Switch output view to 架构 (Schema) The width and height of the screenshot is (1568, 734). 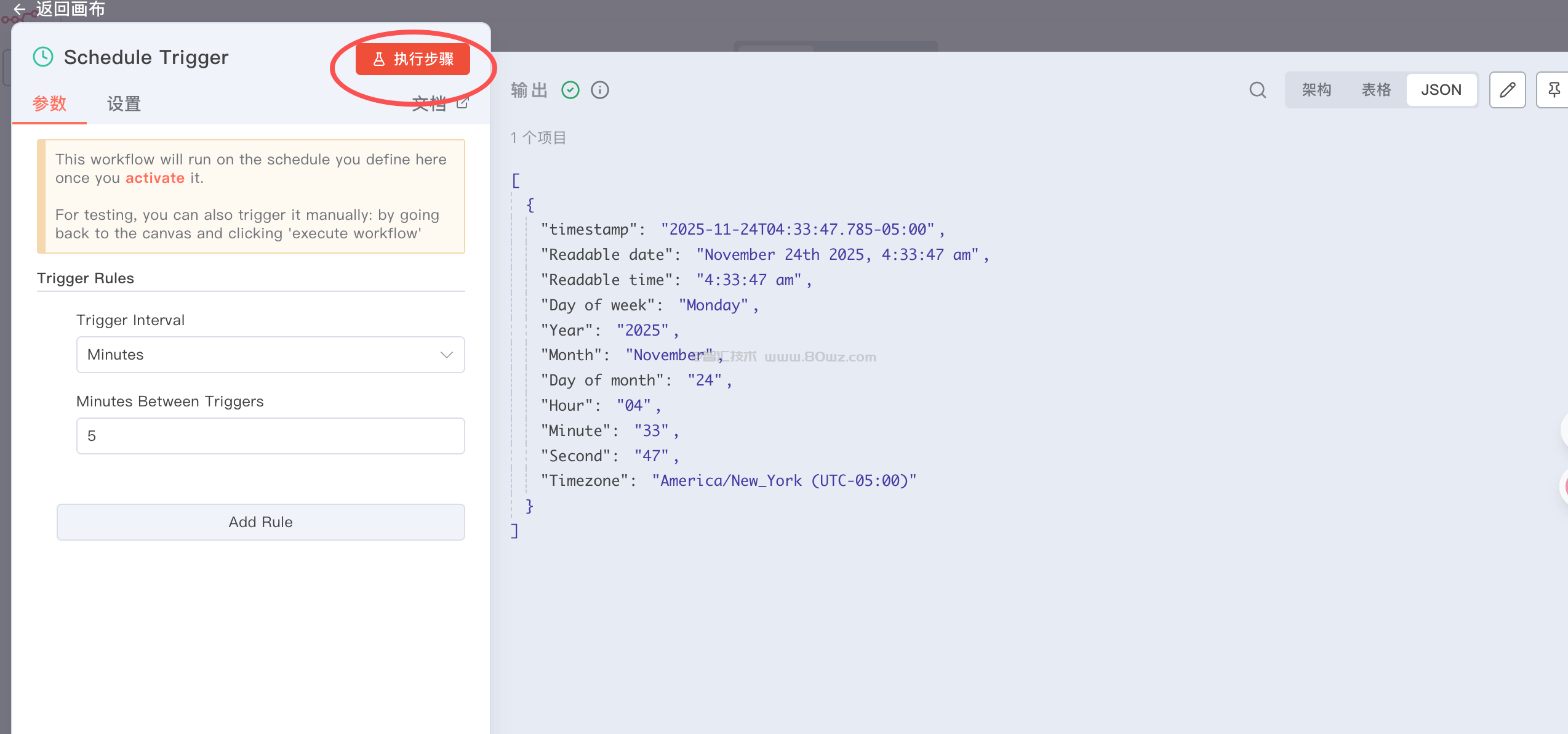coord(1316,90)
